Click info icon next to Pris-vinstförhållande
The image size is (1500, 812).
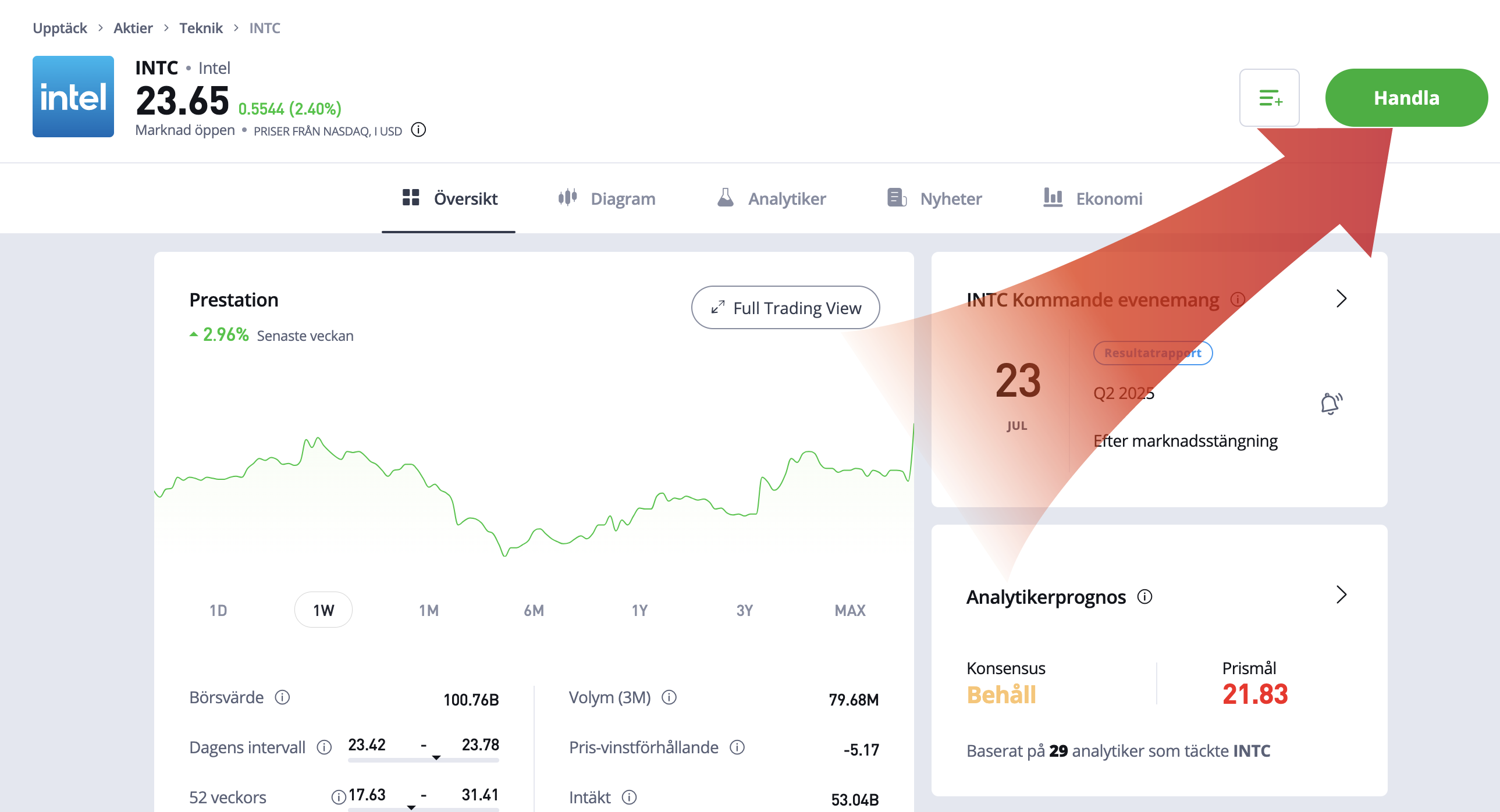(737, 747)
